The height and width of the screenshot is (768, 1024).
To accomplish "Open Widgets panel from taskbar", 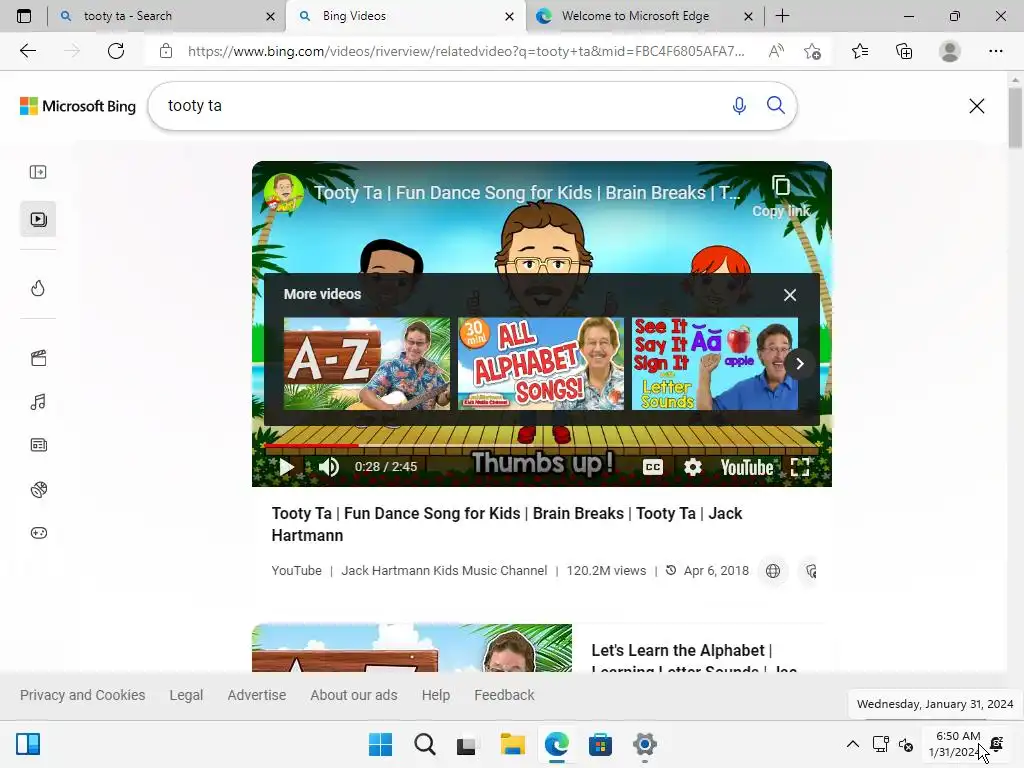I will click(28, 744).
